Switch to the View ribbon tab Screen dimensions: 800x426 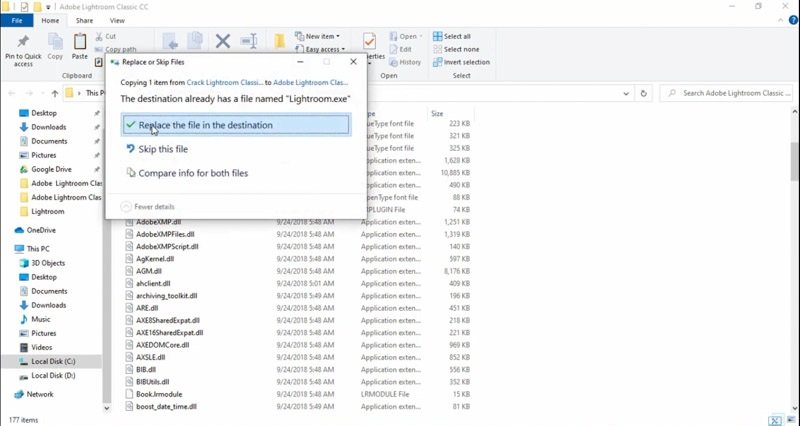(x=117, y=20)
